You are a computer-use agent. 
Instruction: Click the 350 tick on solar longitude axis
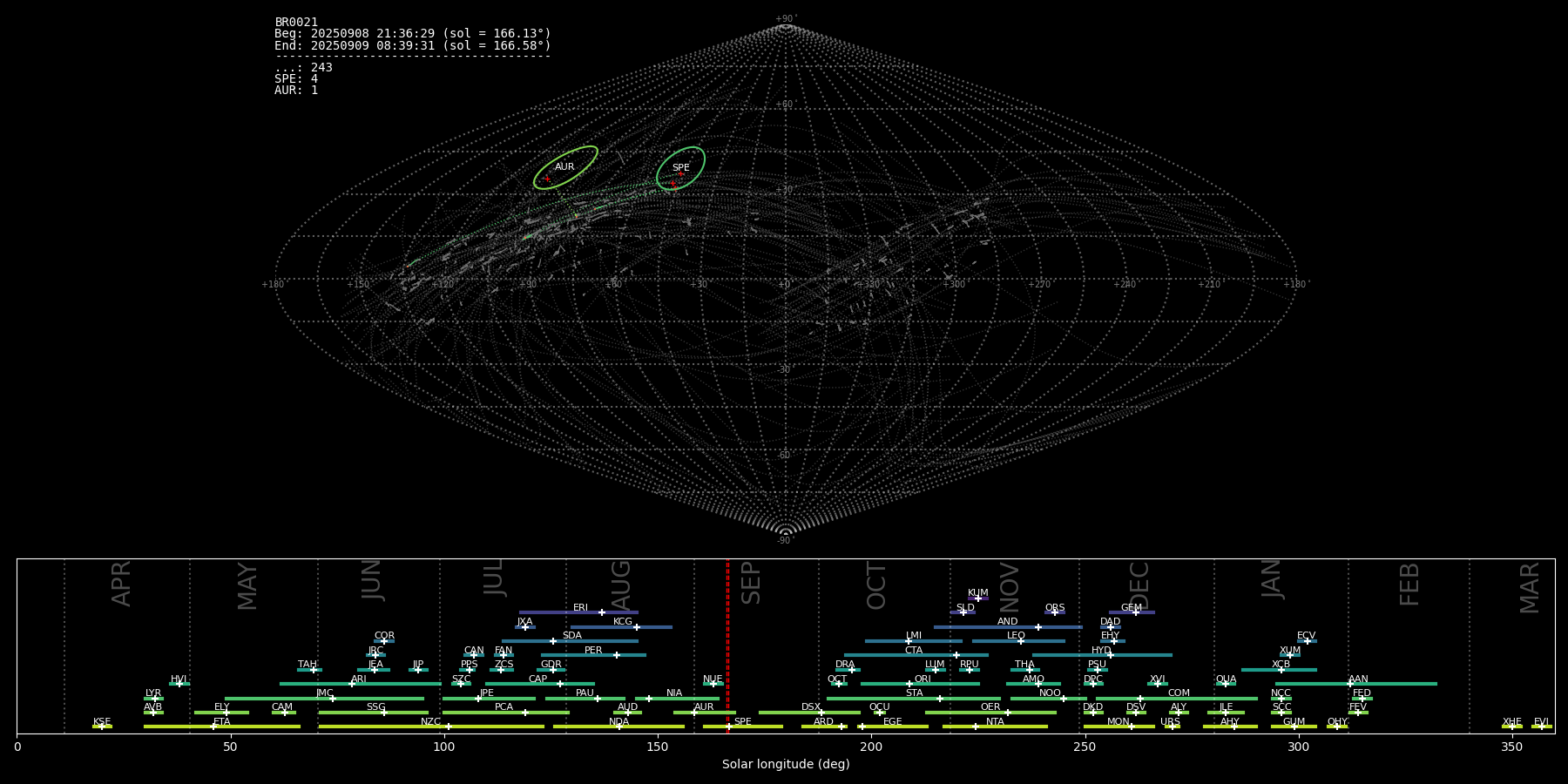coord(1512,747)
